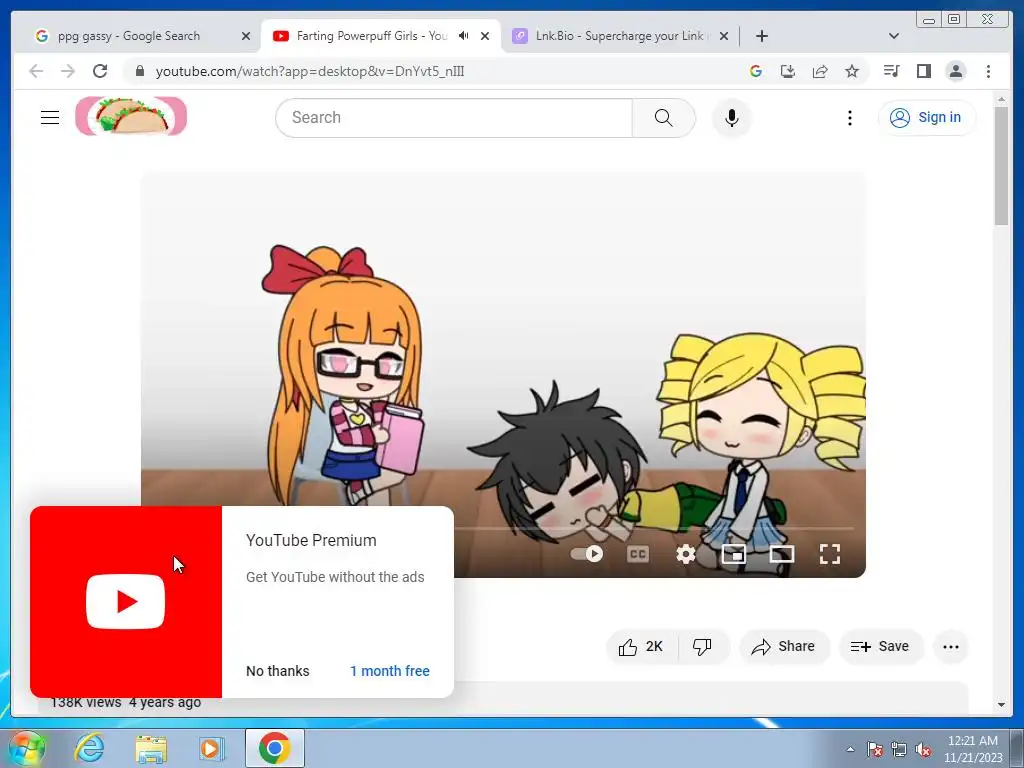
Task: Click the YouTube Premium red logo
Action: click(x=125, y=601)
